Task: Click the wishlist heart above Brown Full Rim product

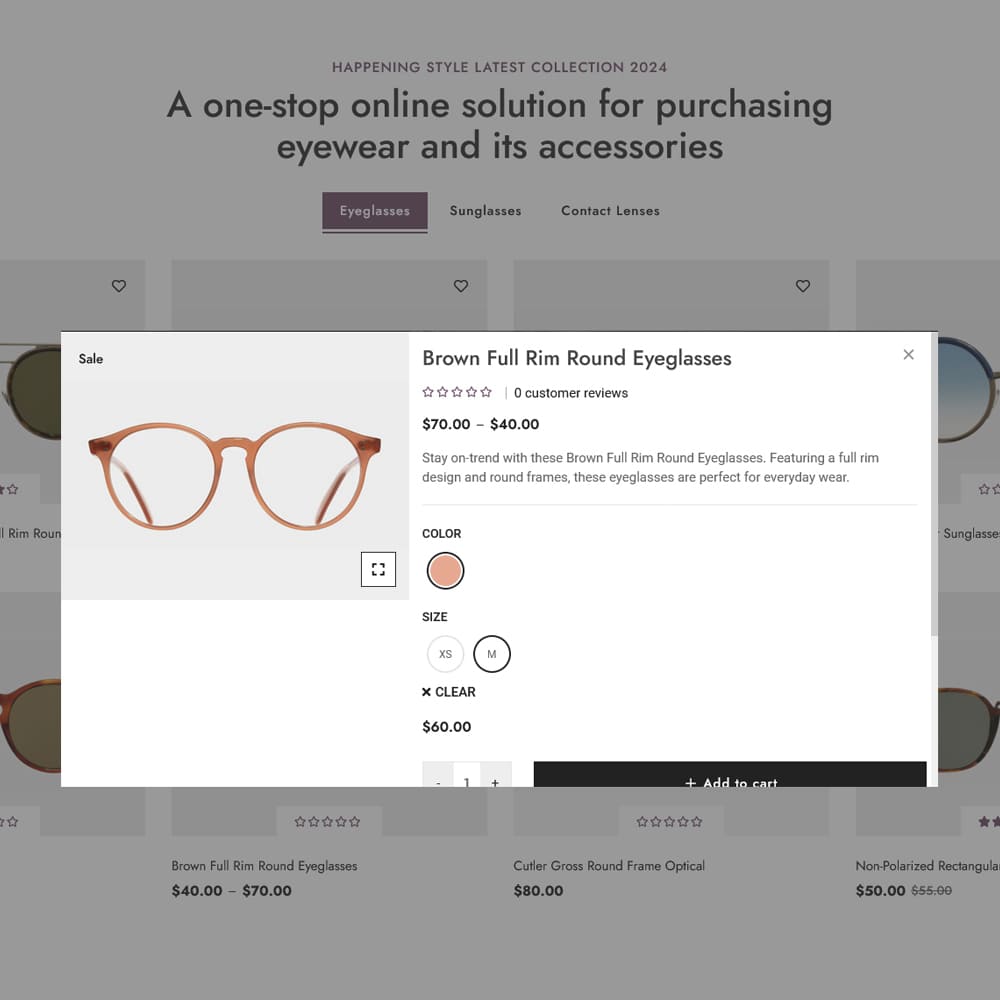Action: coord(460,286)
